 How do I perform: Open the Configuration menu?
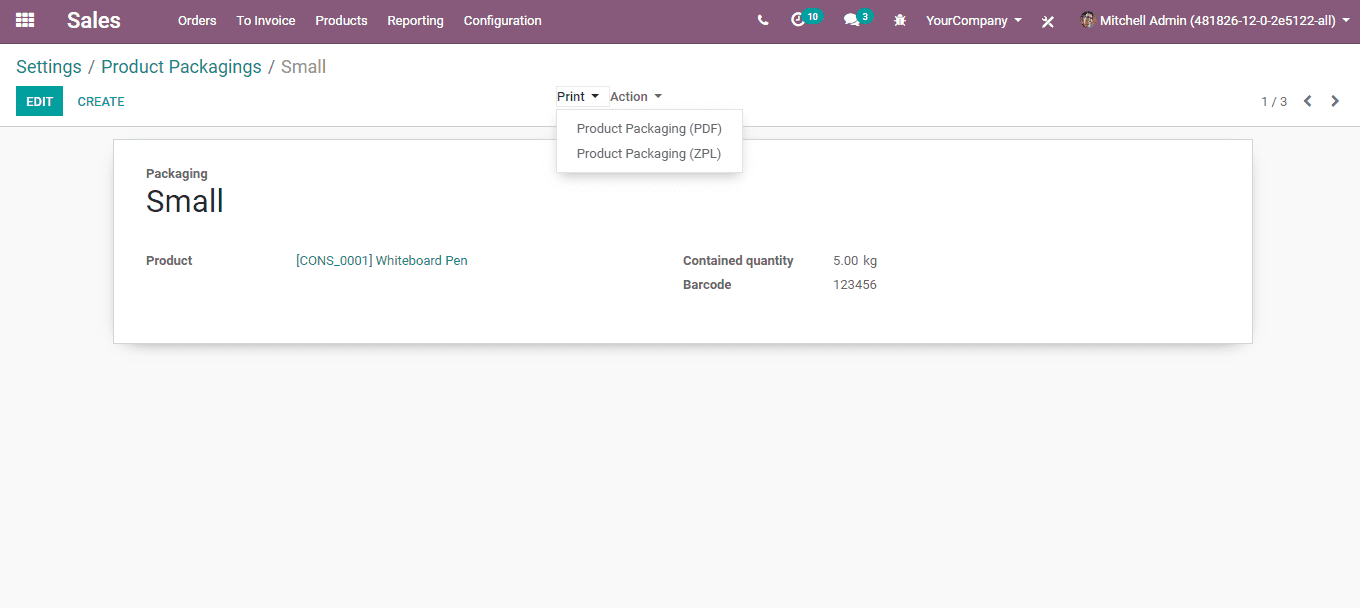[x=503, y=20]
